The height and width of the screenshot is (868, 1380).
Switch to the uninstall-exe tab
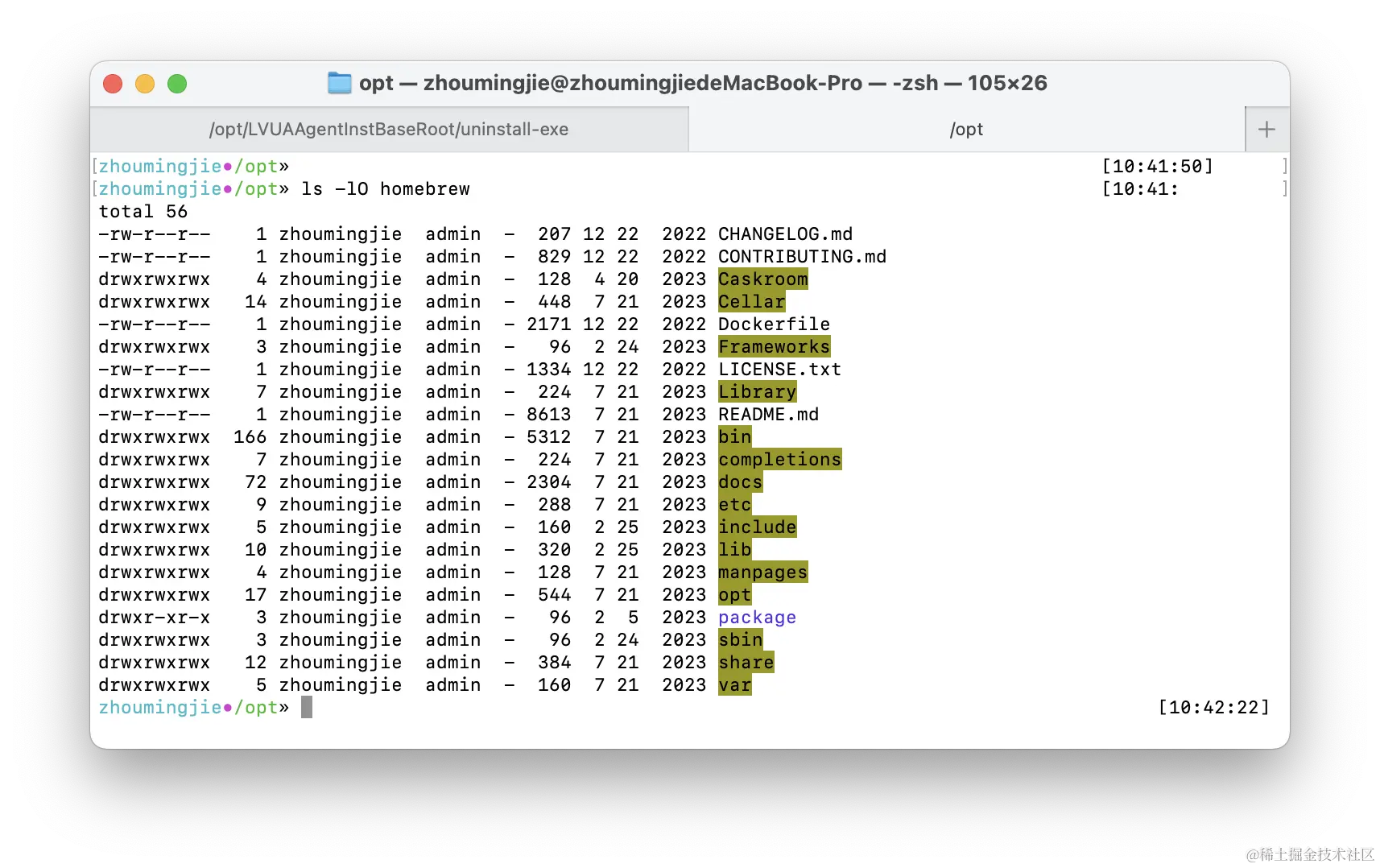coord(389,129)
